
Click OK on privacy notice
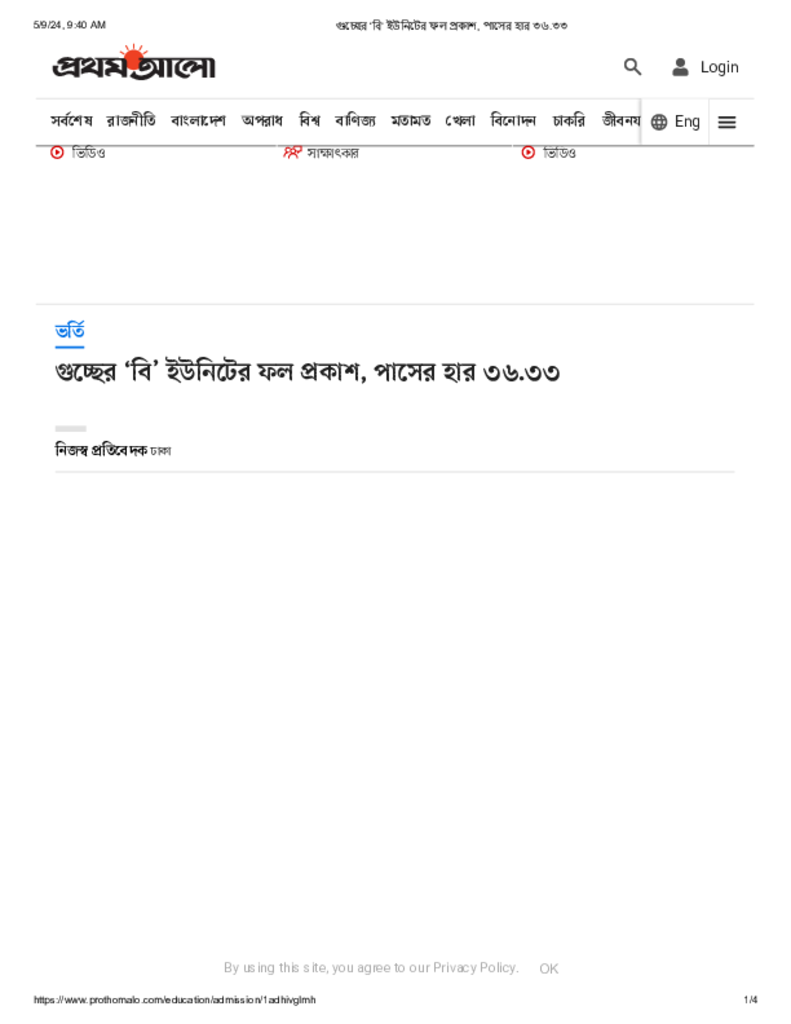[x=549, y=968]
